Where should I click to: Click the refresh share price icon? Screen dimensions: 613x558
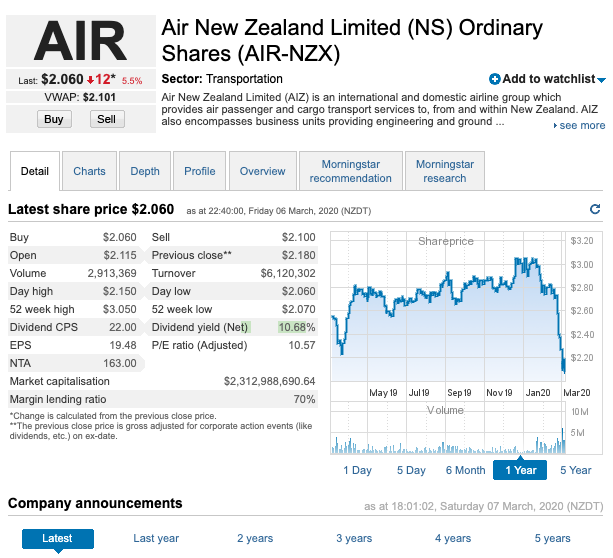[x=596, y=210]
